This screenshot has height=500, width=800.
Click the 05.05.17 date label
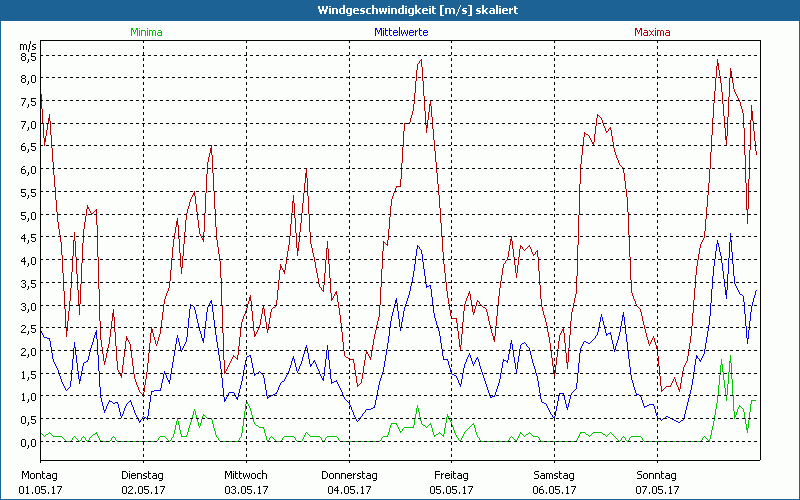452,491
